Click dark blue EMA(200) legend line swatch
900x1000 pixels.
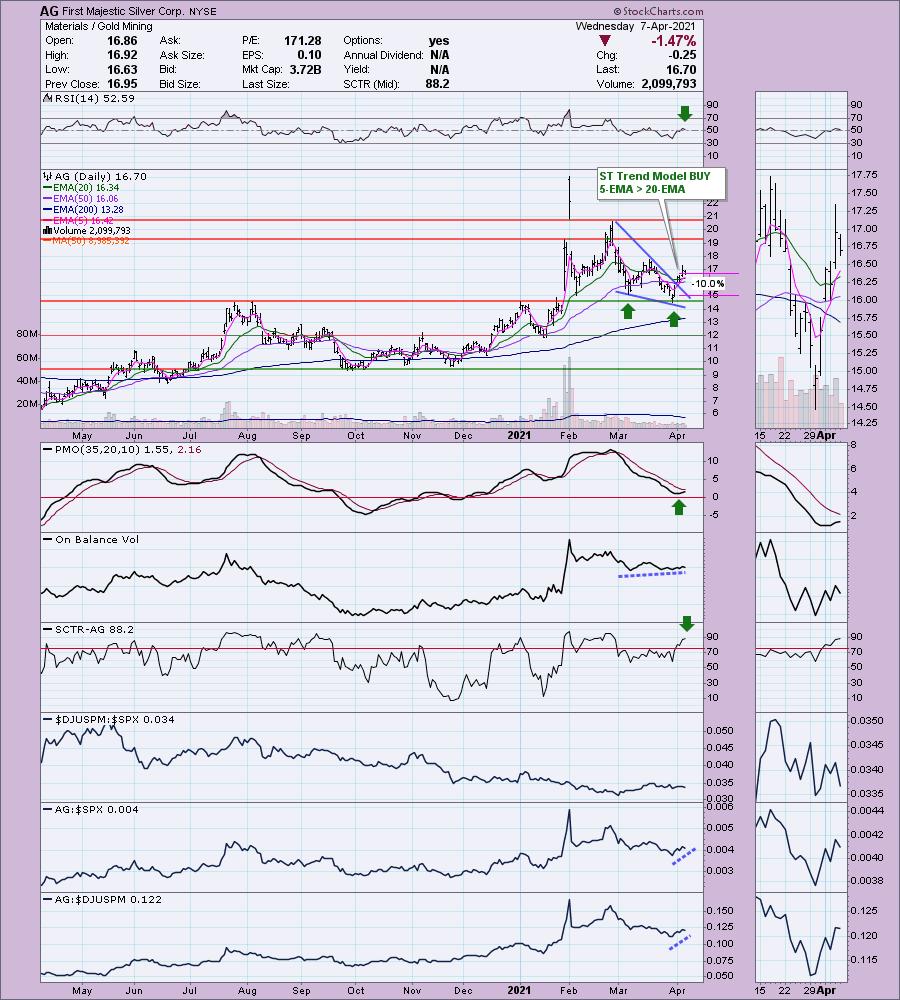point(48,209)
